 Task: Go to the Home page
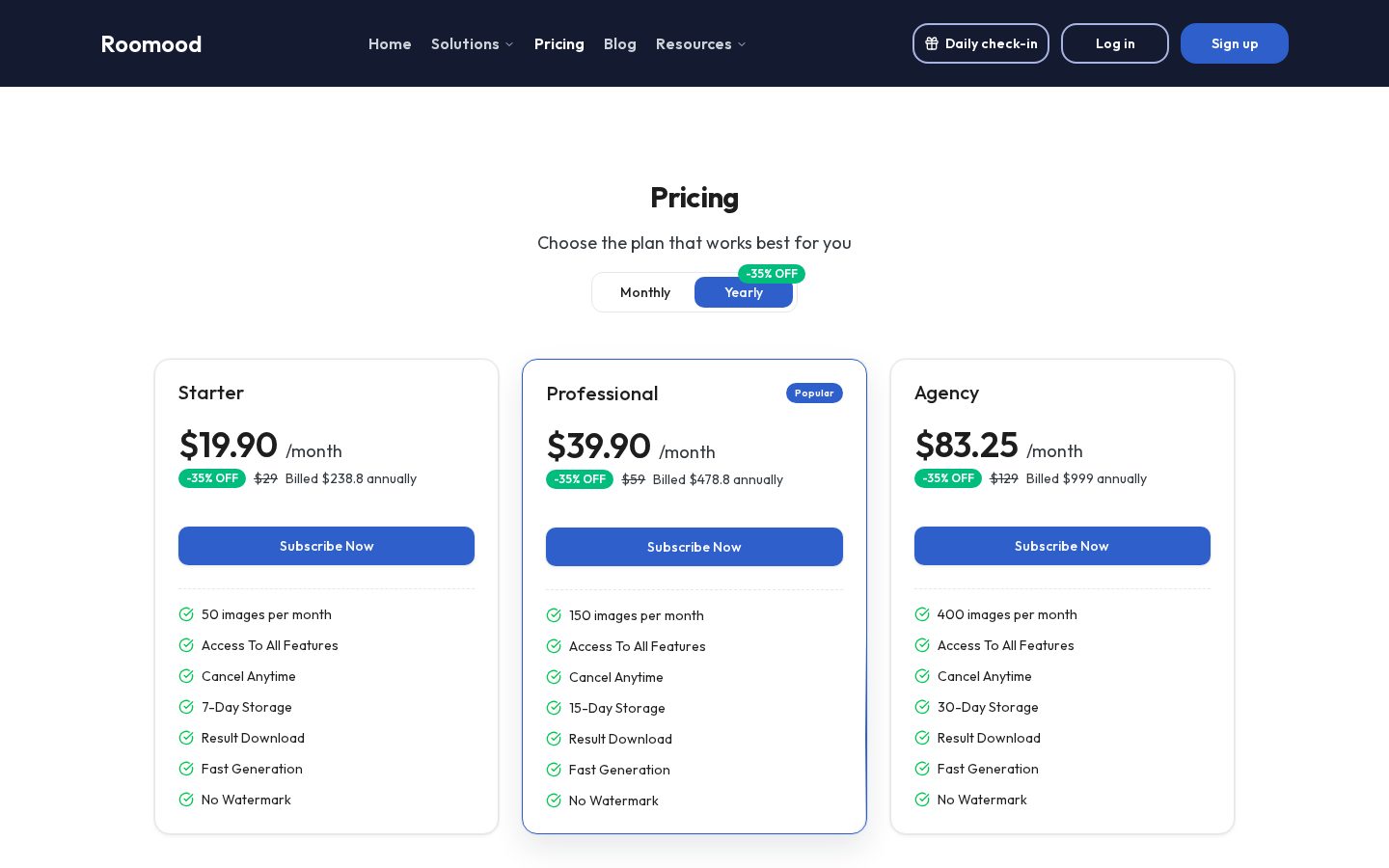(x=390, y=44)
